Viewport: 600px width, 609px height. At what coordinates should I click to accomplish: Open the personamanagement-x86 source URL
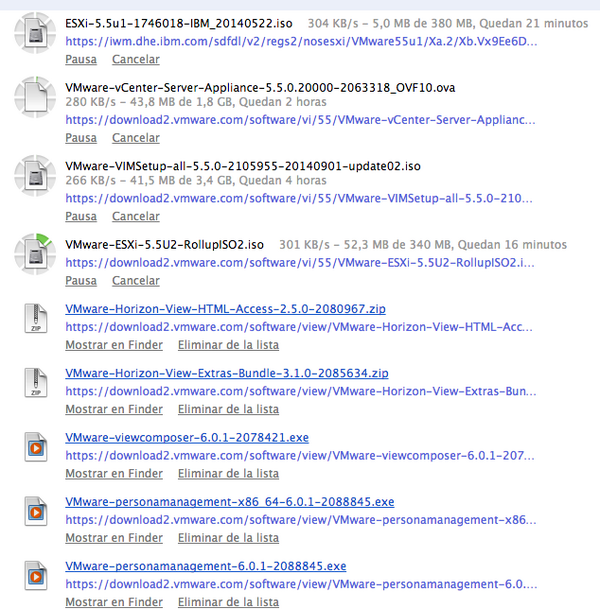pos(301,520)
